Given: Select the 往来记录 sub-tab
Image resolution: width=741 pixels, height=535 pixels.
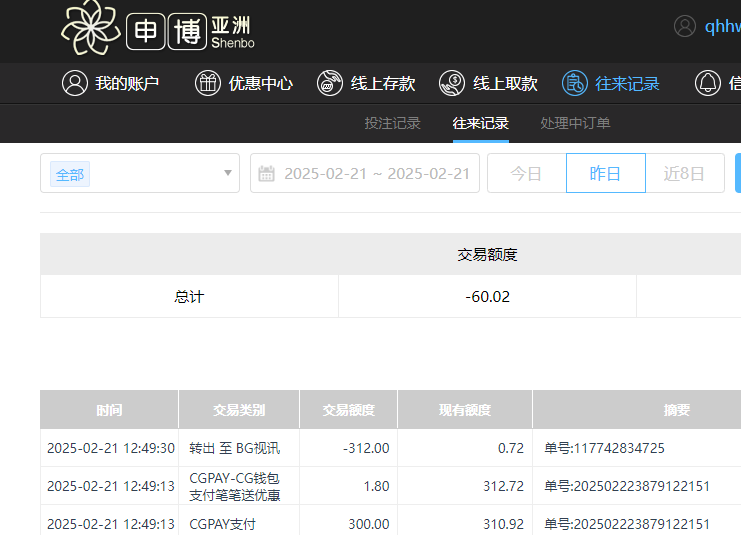Looking at the screenshot, I should (x=480, y=124).
